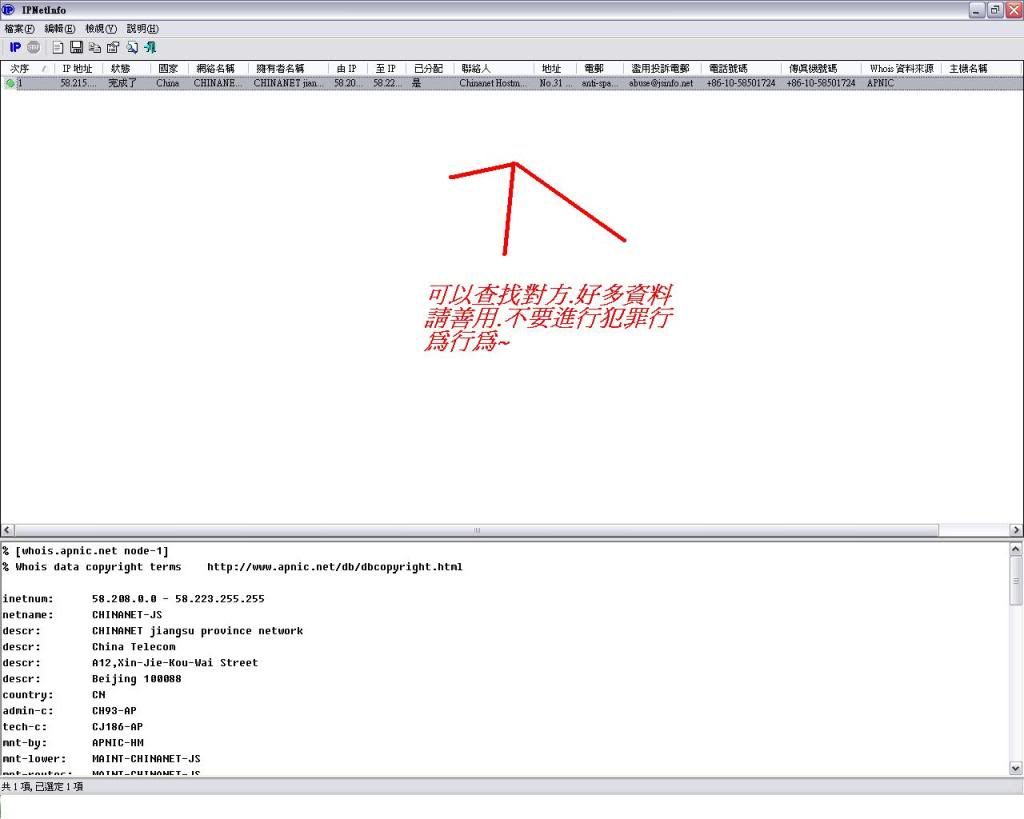Open the 檔案 (File) menu
Viewport: 1024px width, 819px height.
tap(19, 29)
